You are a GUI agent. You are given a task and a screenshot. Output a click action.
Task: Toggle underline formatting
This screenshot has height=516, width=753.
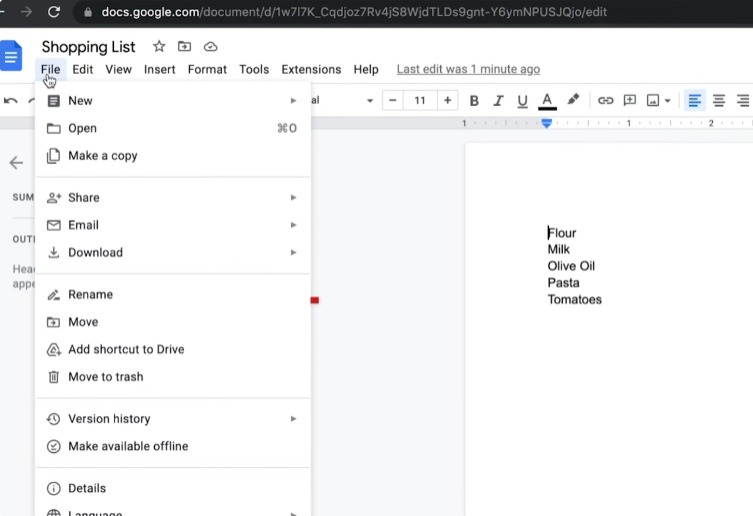coord(522,100)
